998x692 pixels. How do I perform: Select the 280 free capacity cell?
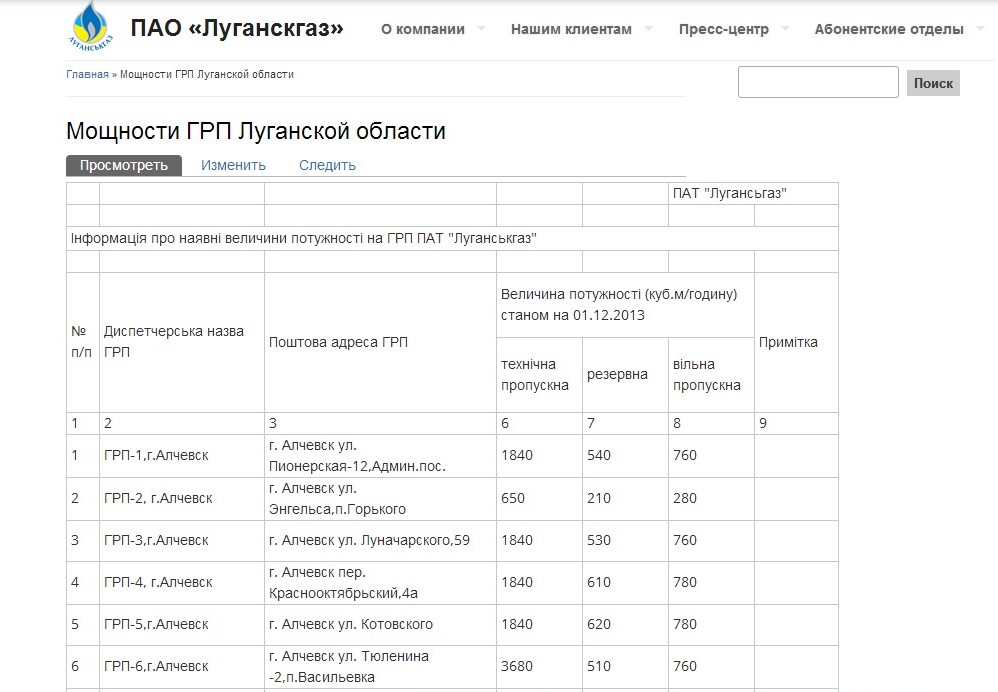[x=711, y=498]
